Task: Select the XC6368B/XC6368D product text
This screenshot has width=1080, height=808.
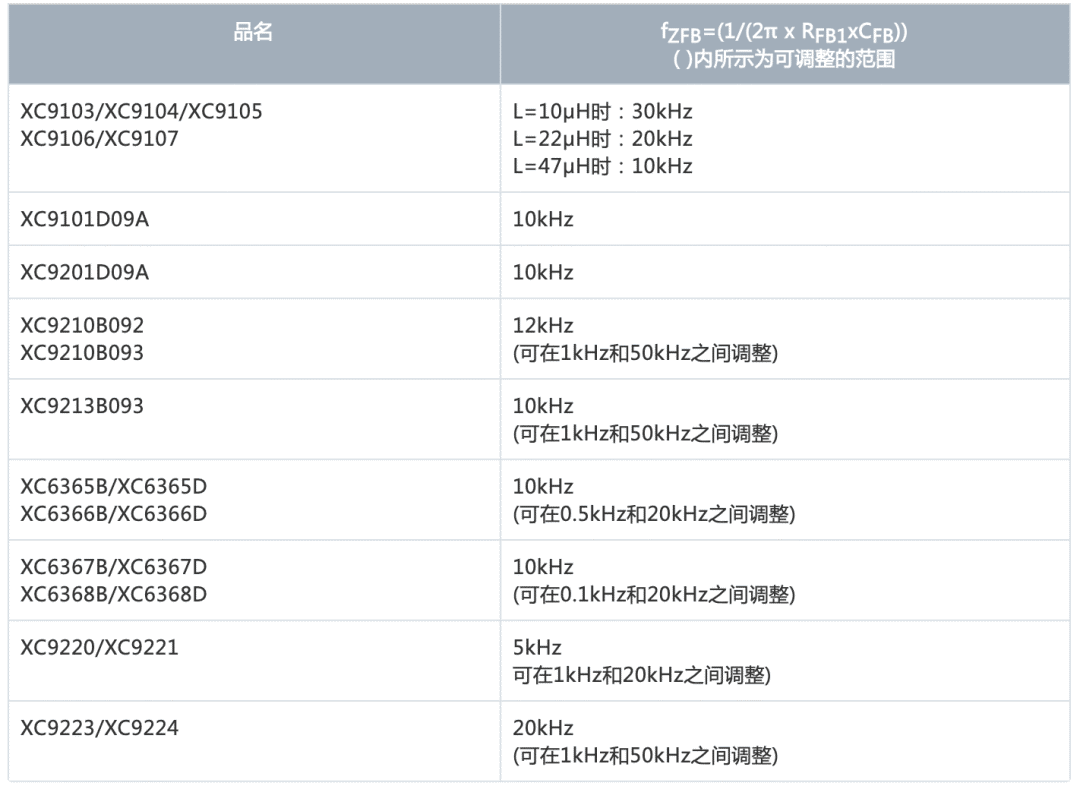Action: (x=114, y=594)
